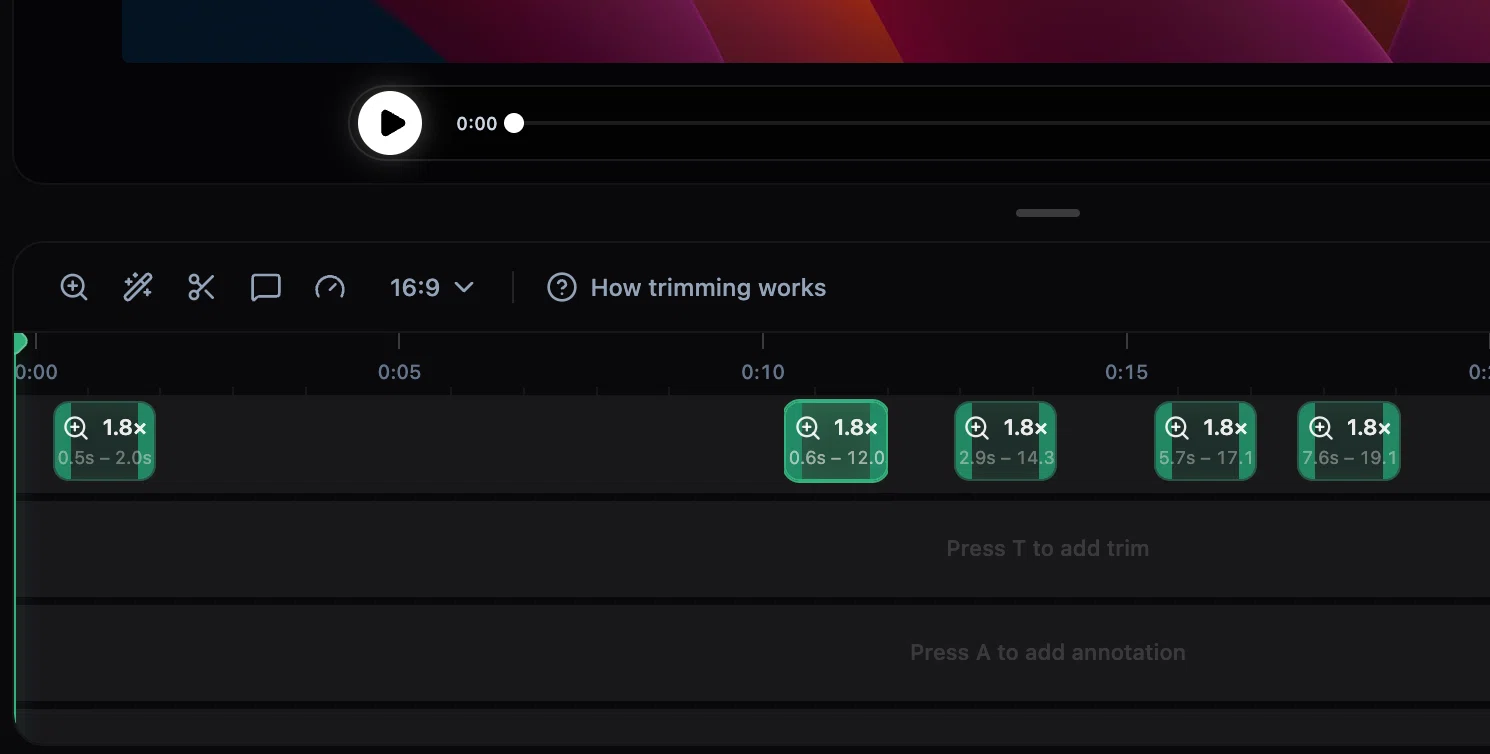Screen dimensions: 1490x754
Task: Click the green playhead marker at 0:00
Action: pos(18,344)
